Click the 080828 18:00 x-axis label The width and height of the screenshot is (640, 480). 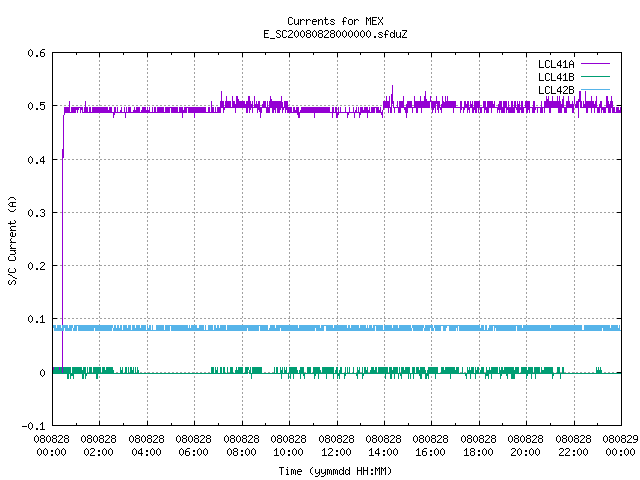tap(479, 446)
